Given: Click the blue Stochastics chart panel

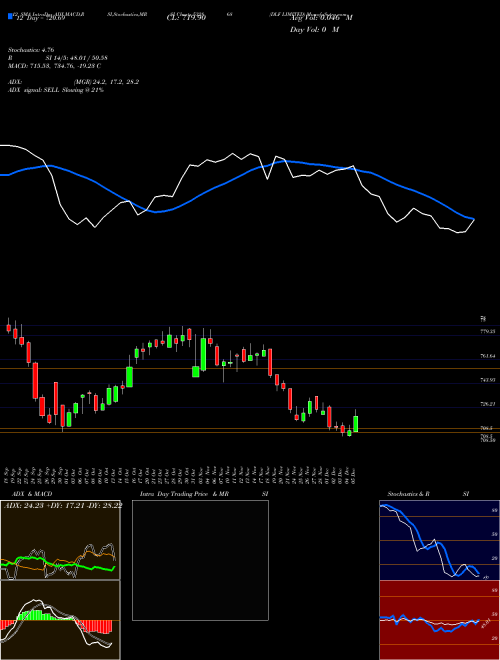Looking at the screenshot, I should tap(439, 540).
